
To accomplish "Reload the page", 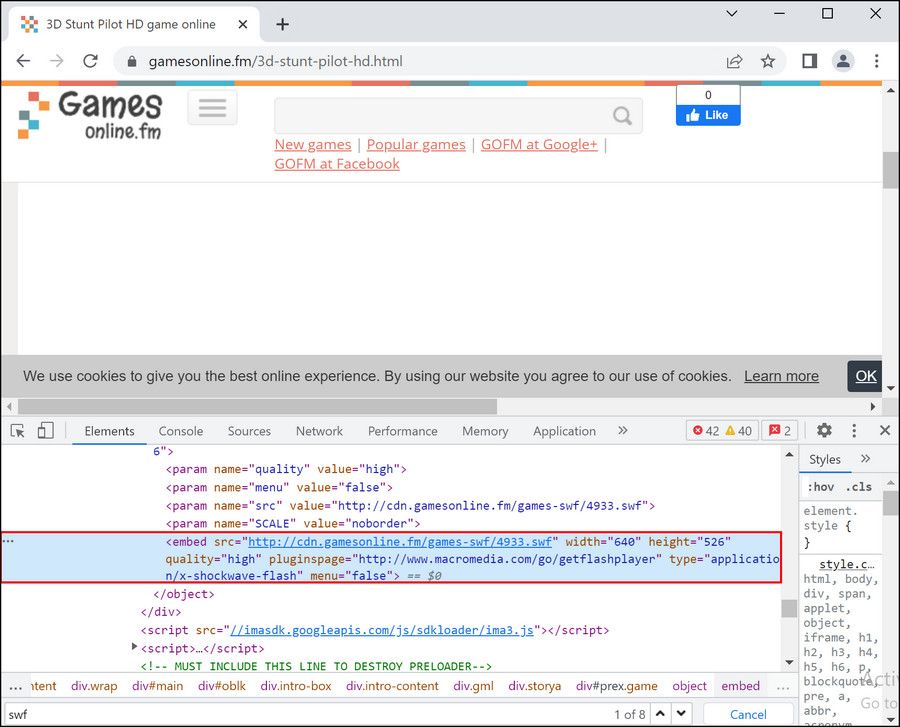I will click(x=90, y=61).
